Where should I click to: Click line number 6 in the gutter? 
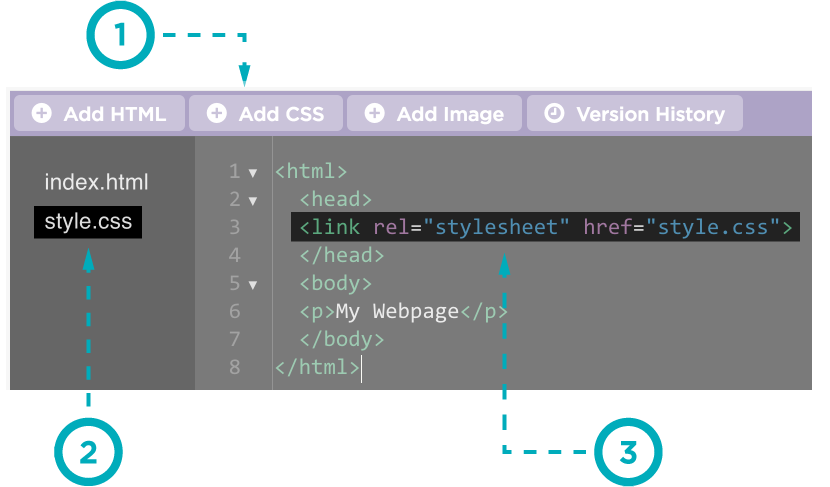234,311
